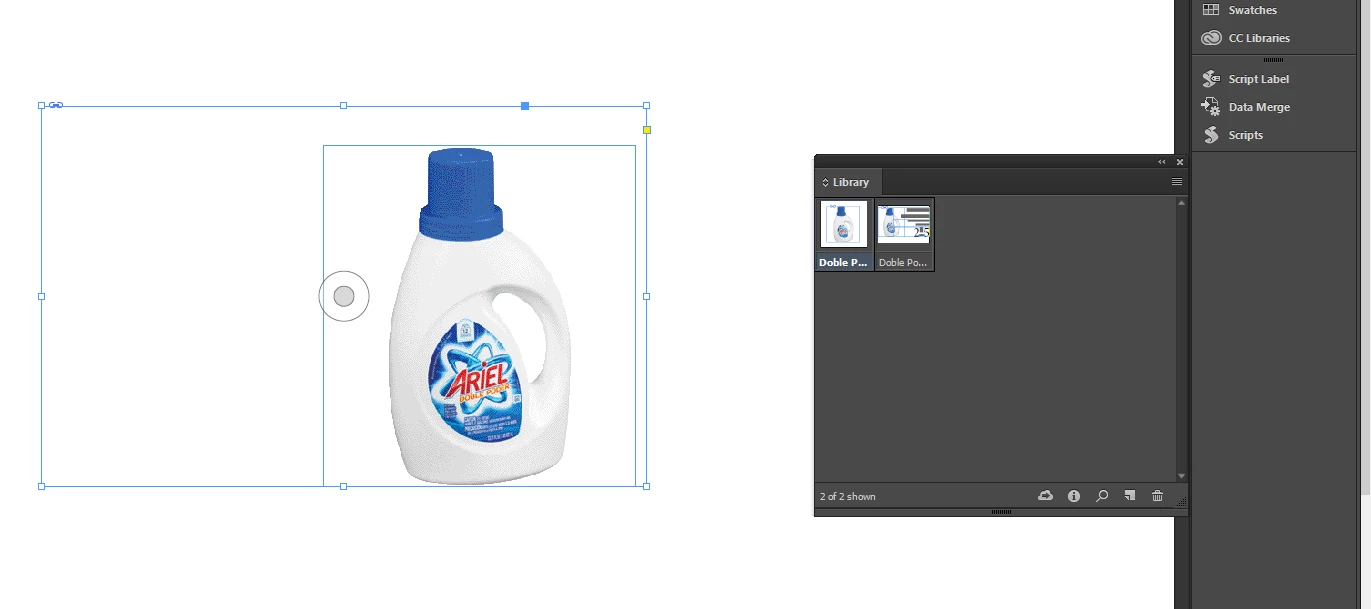Click the link badge icon at frame corner

pos(56,105)
